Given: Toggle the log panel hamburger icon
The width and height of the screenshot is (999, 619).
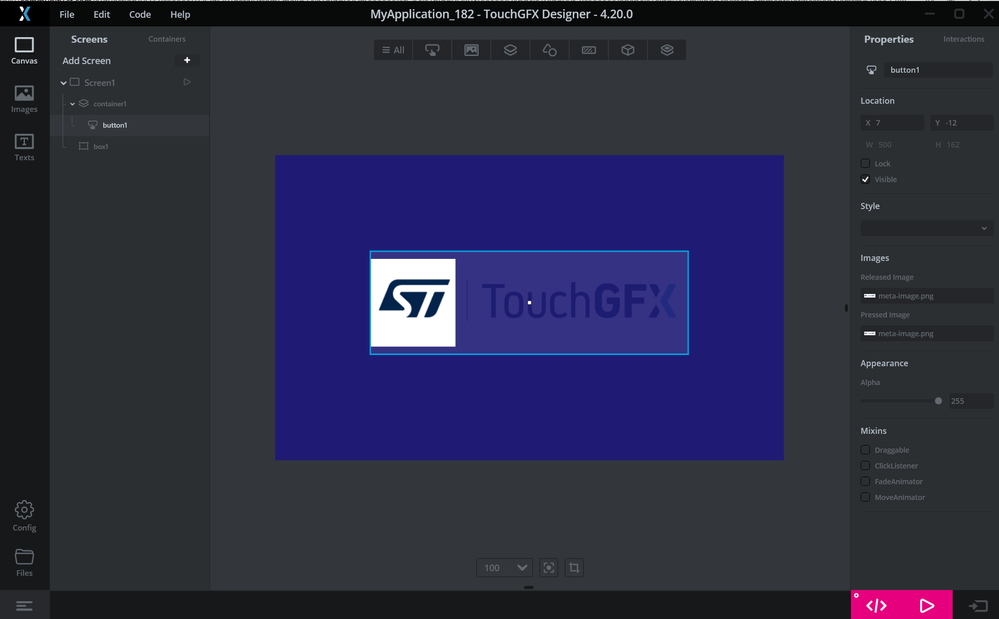Looking at the screenshot, I should click(x=24, y=606).
